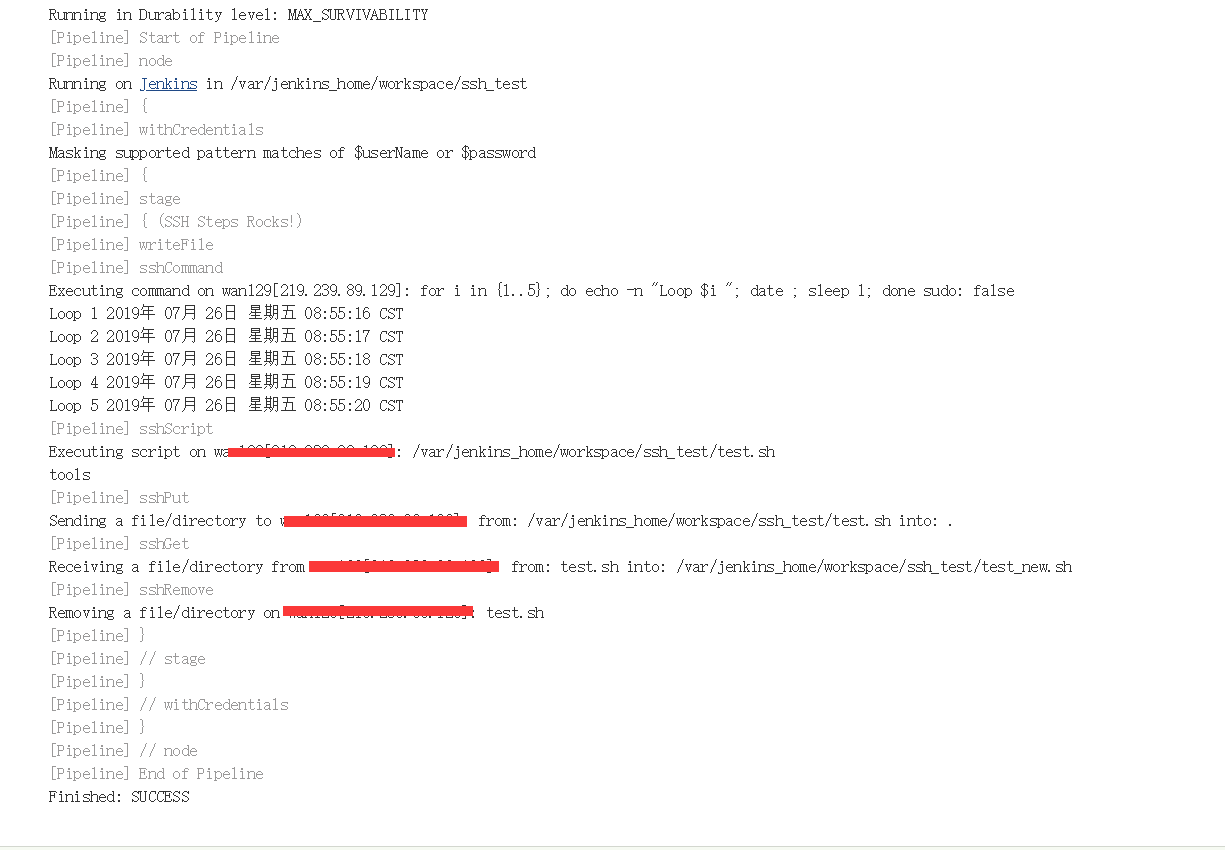Image resolution: width=1225 pixels, height=850 pixels.
Task: Click the 'Finished: SUCCESS' status line
Action: coord(119,797)
